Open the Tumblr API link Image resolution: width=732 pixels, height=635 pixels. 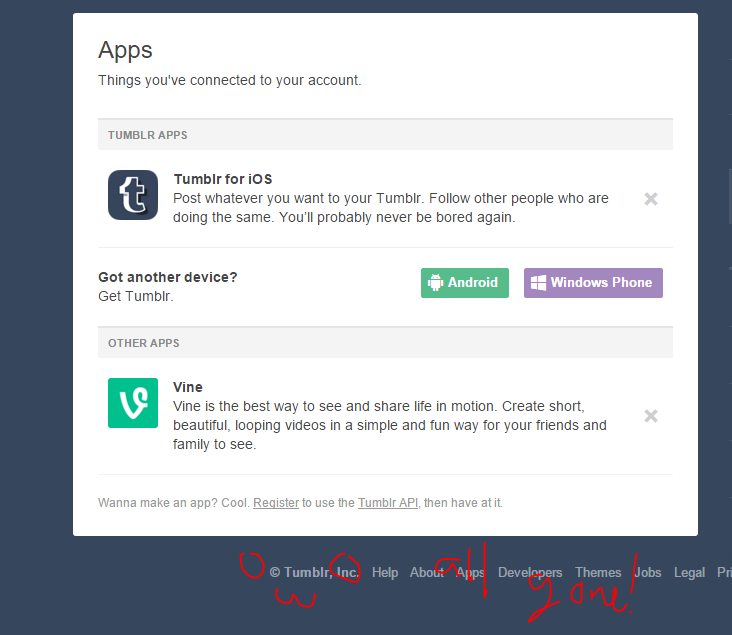tap(388, 503)
